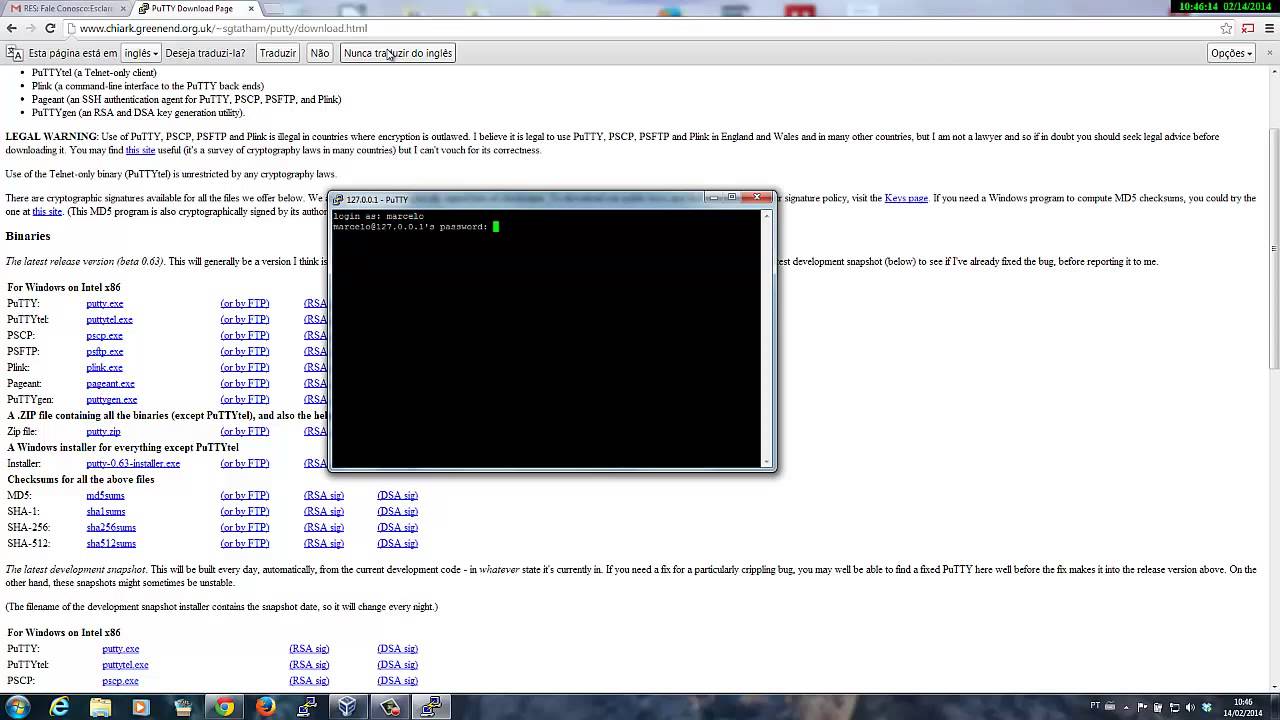The image size is (1280, 720).
Task: Open the md5sums link
Action: [105, 495]
